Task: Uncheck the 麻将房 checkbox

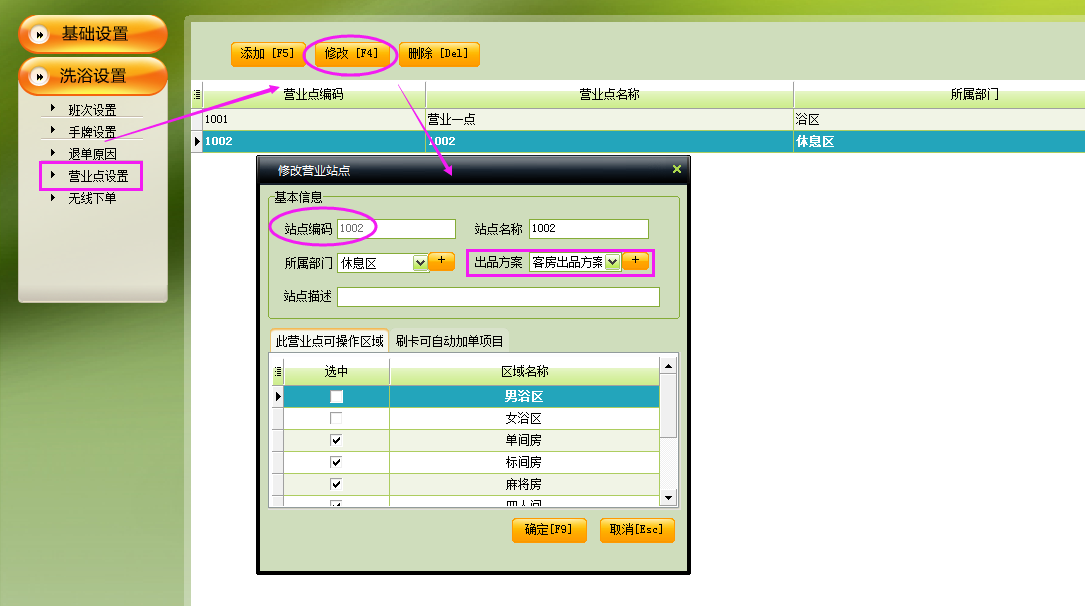Action: pos(336,484)
